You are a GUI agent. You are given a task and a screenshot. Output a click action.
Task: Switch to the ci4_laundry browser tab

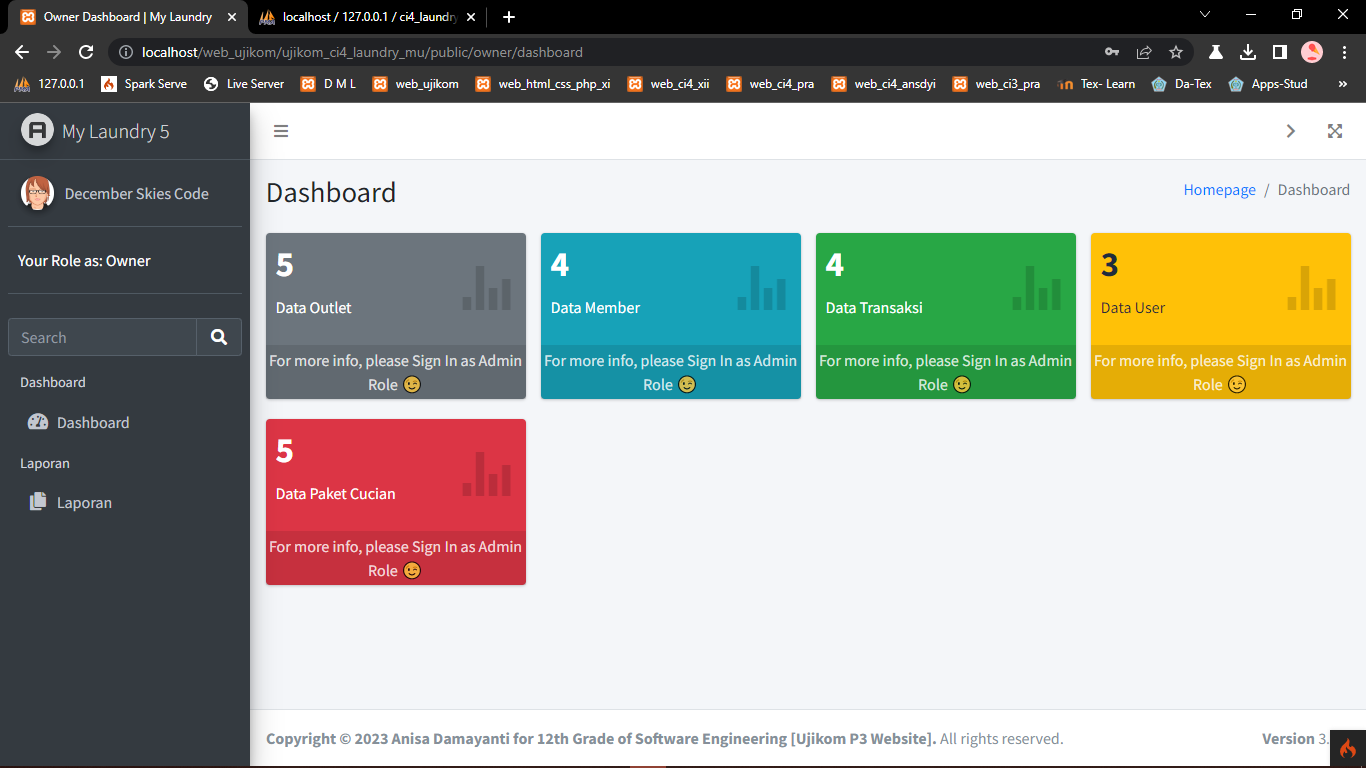coord(360,17)
